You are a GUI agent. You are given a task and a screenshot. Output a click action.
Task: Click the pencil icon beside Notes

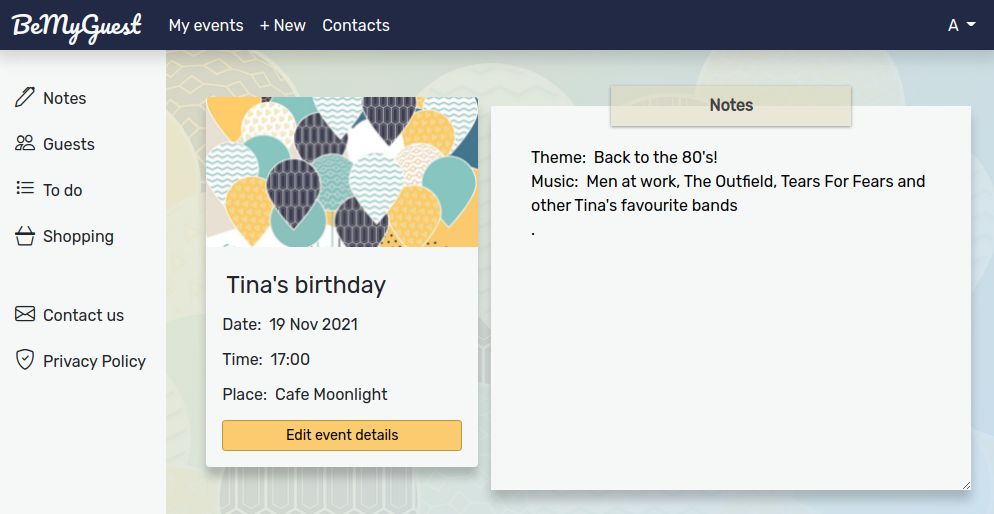(x=25, y=98)
